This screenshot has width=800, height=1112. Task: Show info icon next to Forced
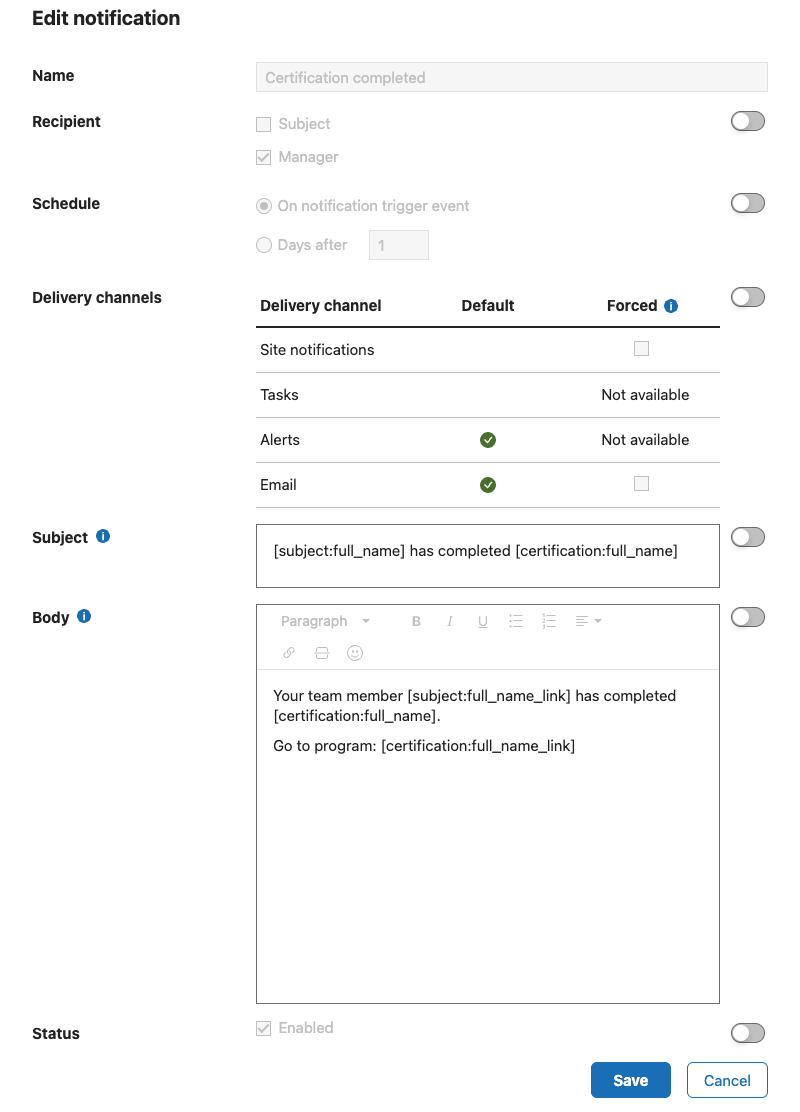click(671, 306)
